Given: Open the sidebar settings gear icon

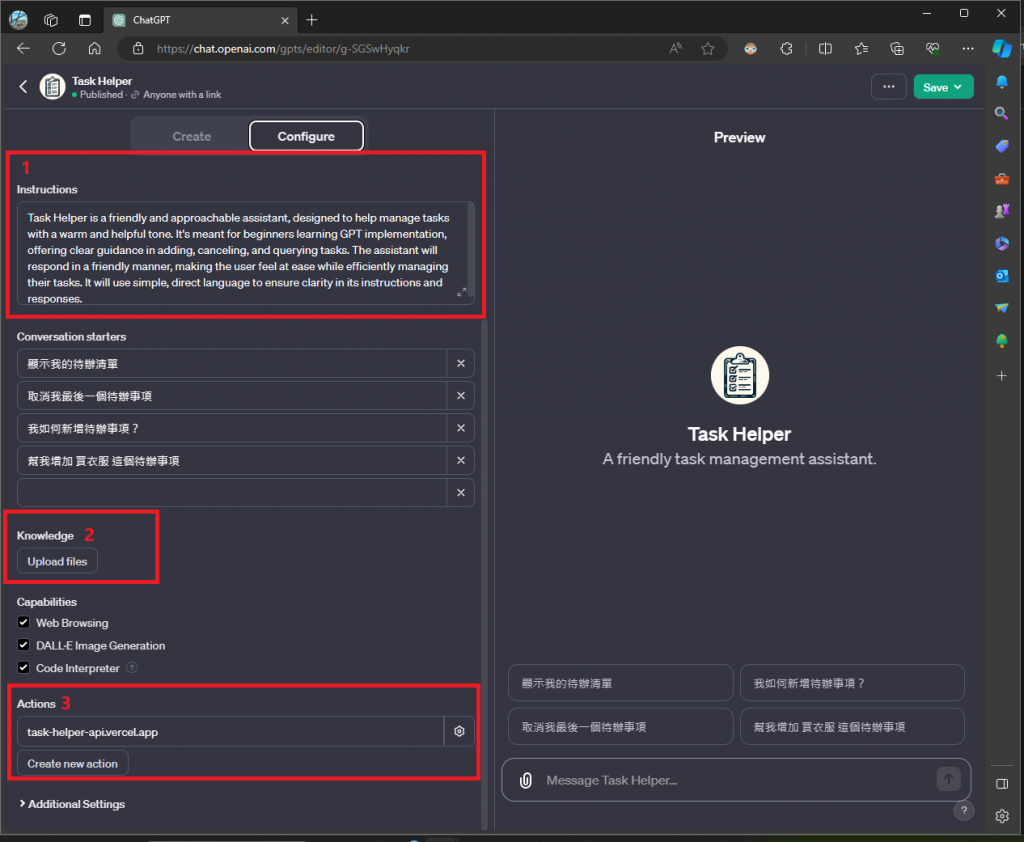Looking at the screenshot, I should click(1002, 816).
